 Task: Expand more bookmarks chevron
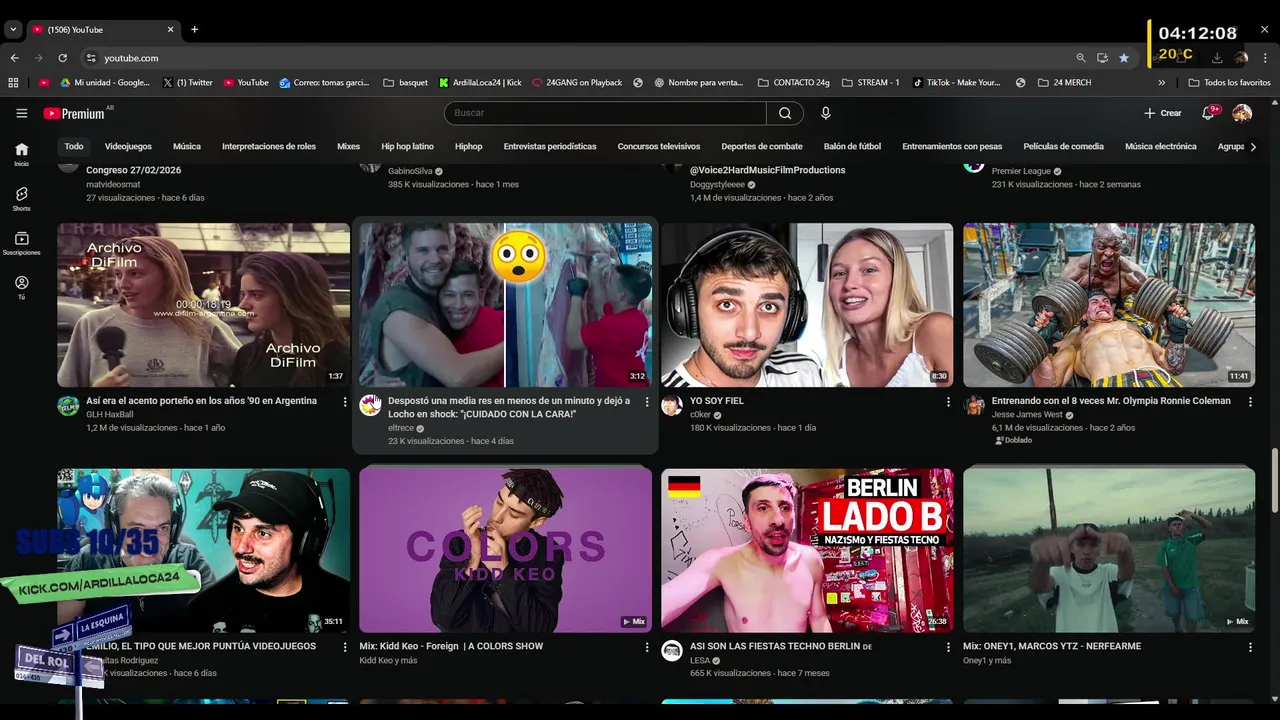point(1161,83)
